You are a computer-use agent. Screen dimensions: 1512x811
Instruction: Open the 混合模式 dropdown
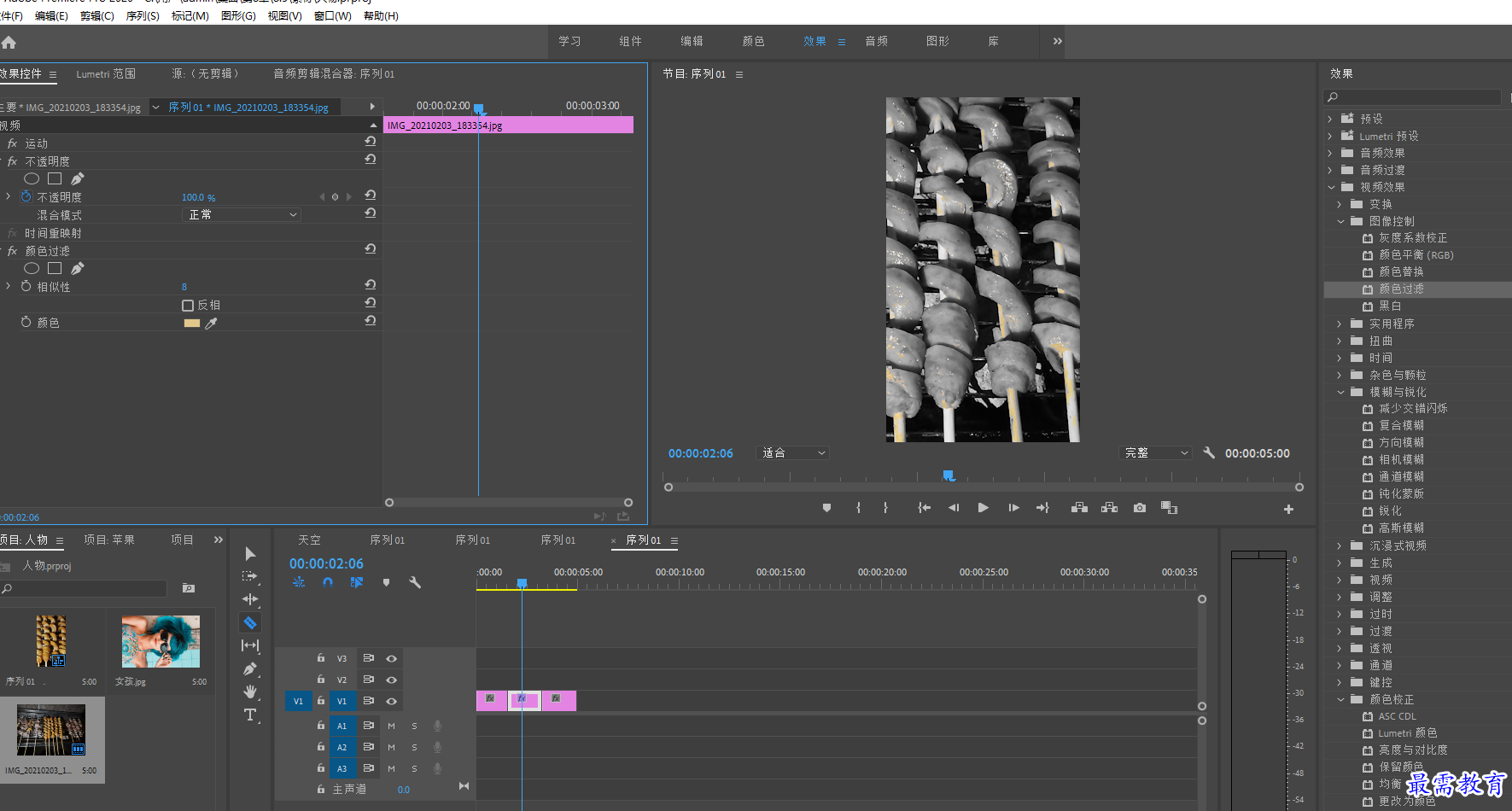pyautogui.click(x=242, y=215)
